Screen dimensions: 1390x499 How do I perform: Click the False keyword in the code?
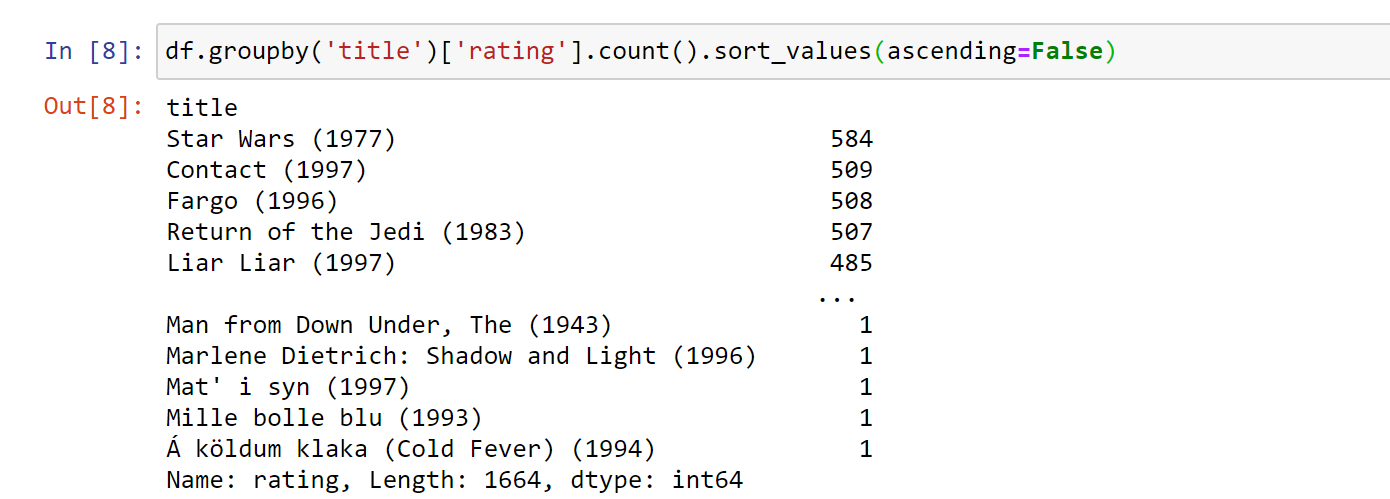[1067, 51]
